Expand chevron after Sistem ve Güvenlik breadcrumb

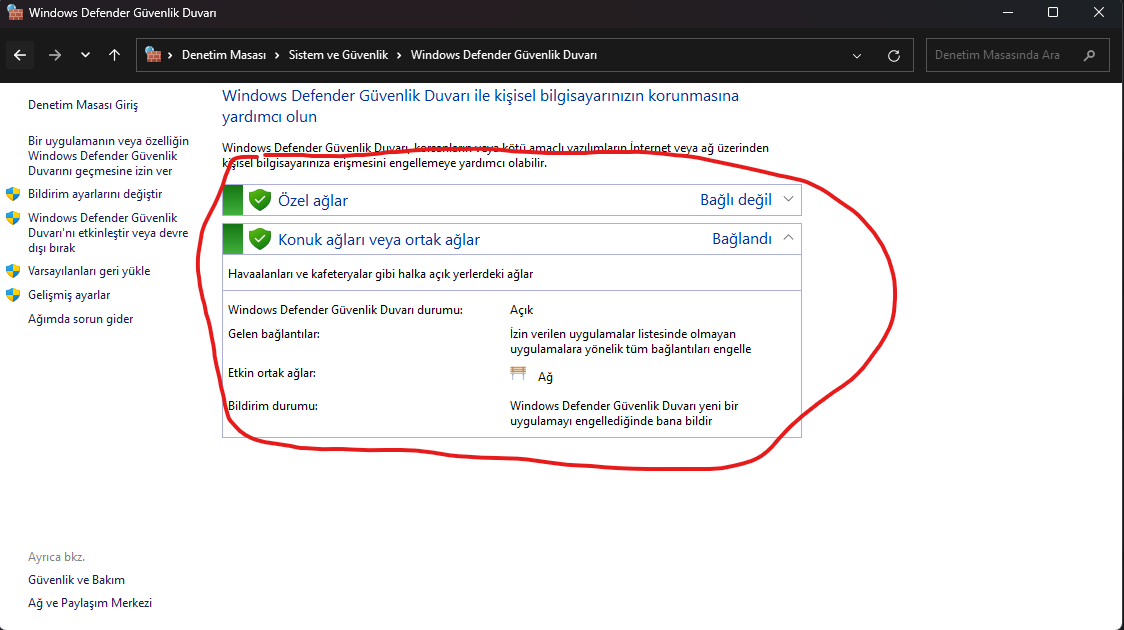point(399,55)
